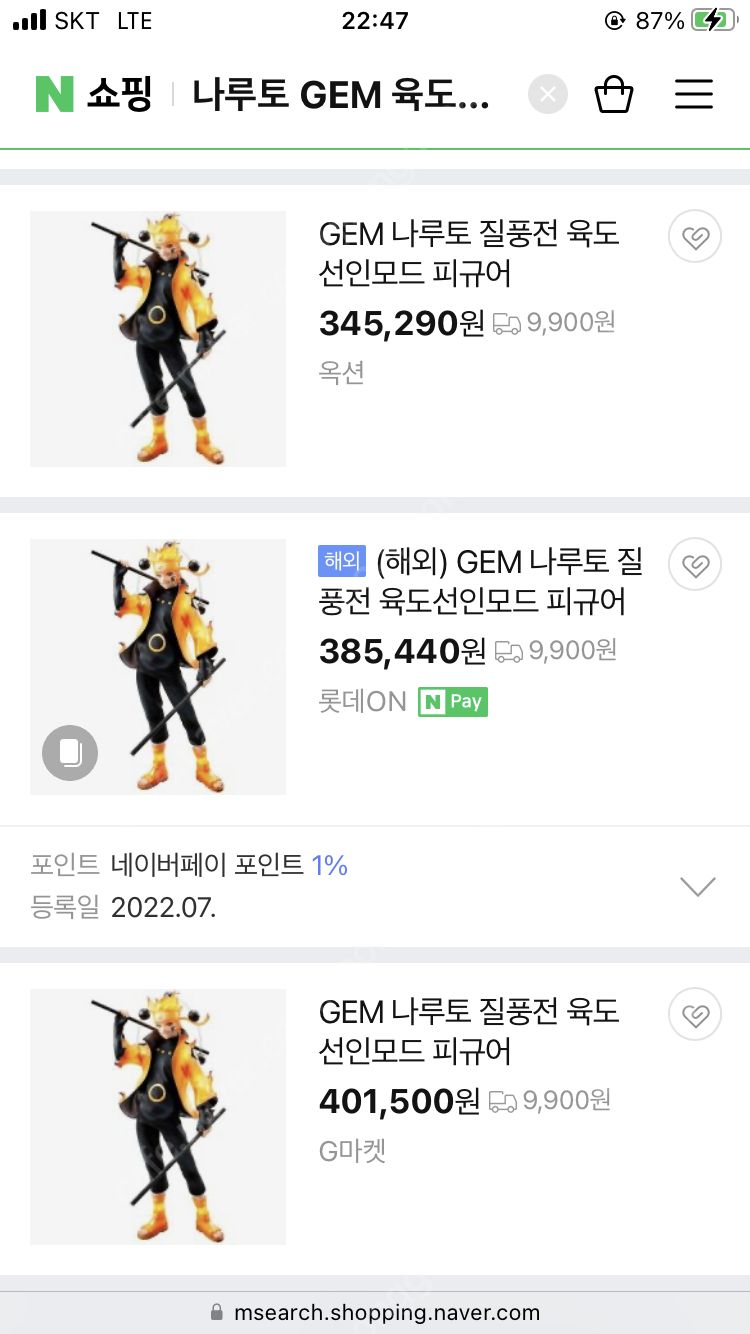
Task: Wishlist the 345,290원 figure
Action: (694, 237)
